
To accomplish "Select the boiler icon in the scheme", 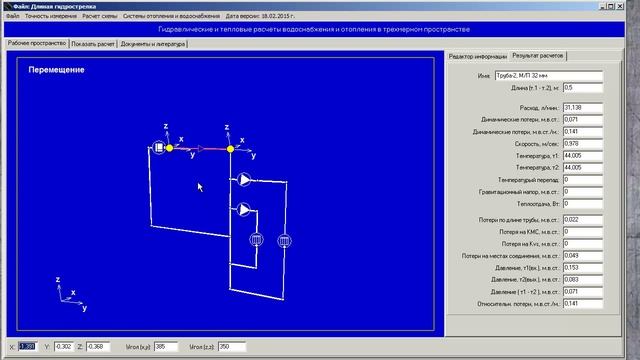I will pyautogui.click(x=159, y=147).
